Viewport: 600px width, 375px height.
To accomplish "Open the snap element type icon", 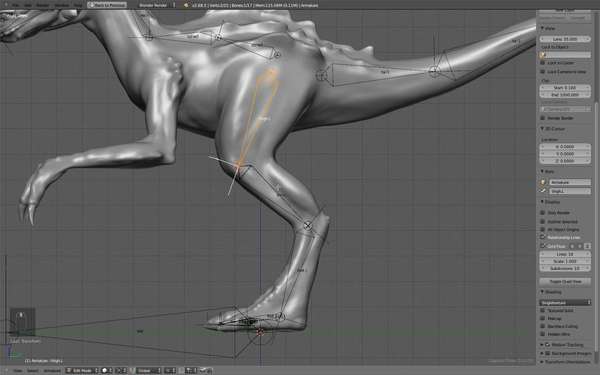I will (191, 370).
